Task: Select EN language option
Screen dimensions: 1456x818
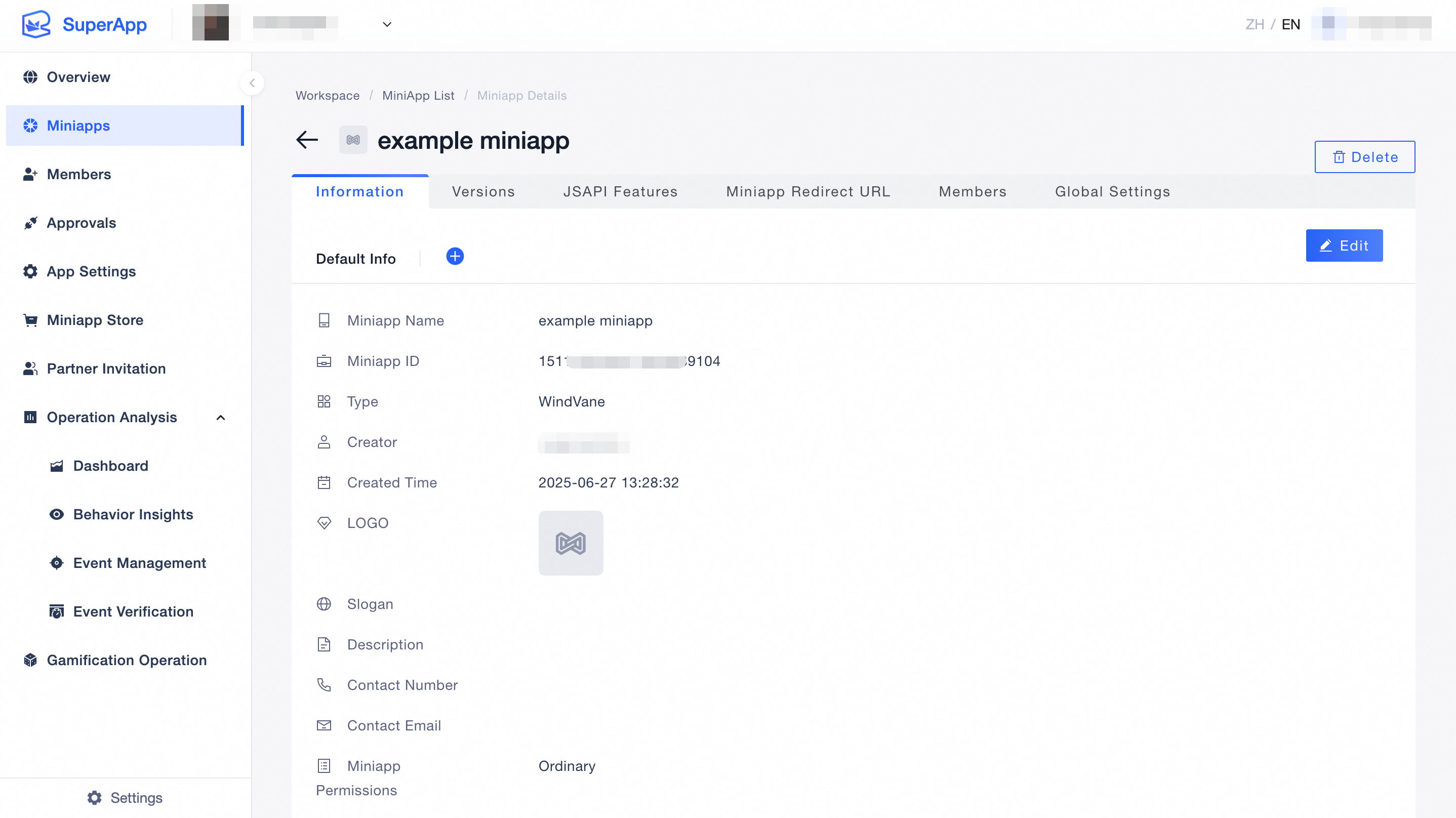Action: click(x=1290, y=24)
